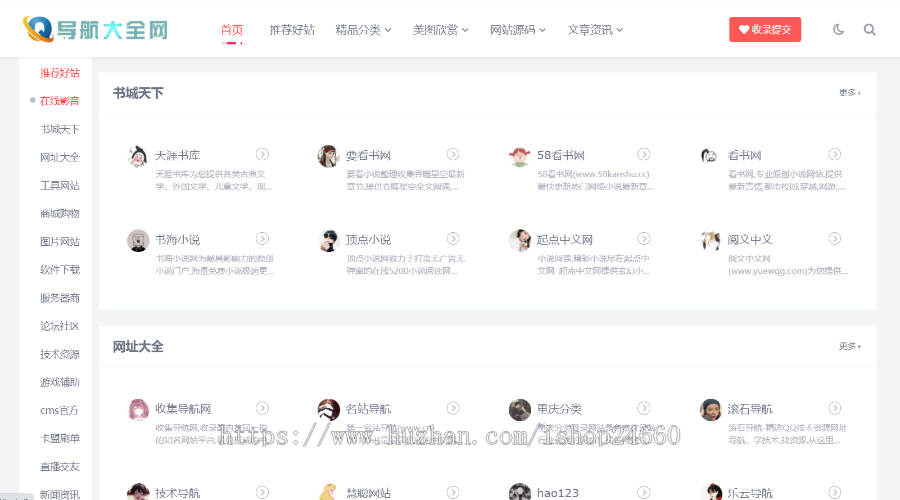Select 工具网站 in the left sidebar

[x=60, y=185]
